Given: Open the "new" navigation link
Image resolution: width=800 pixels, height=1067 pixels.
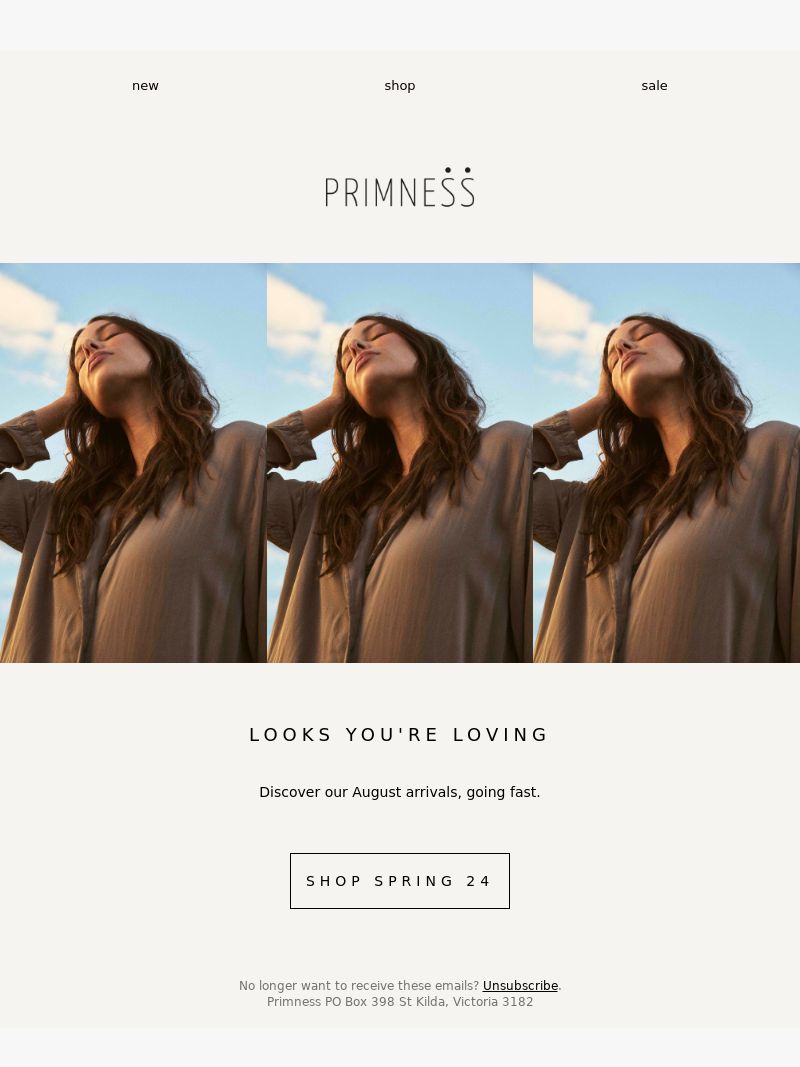Looking at the screenshot, I should pyautogui.click(x=145, y=86).
